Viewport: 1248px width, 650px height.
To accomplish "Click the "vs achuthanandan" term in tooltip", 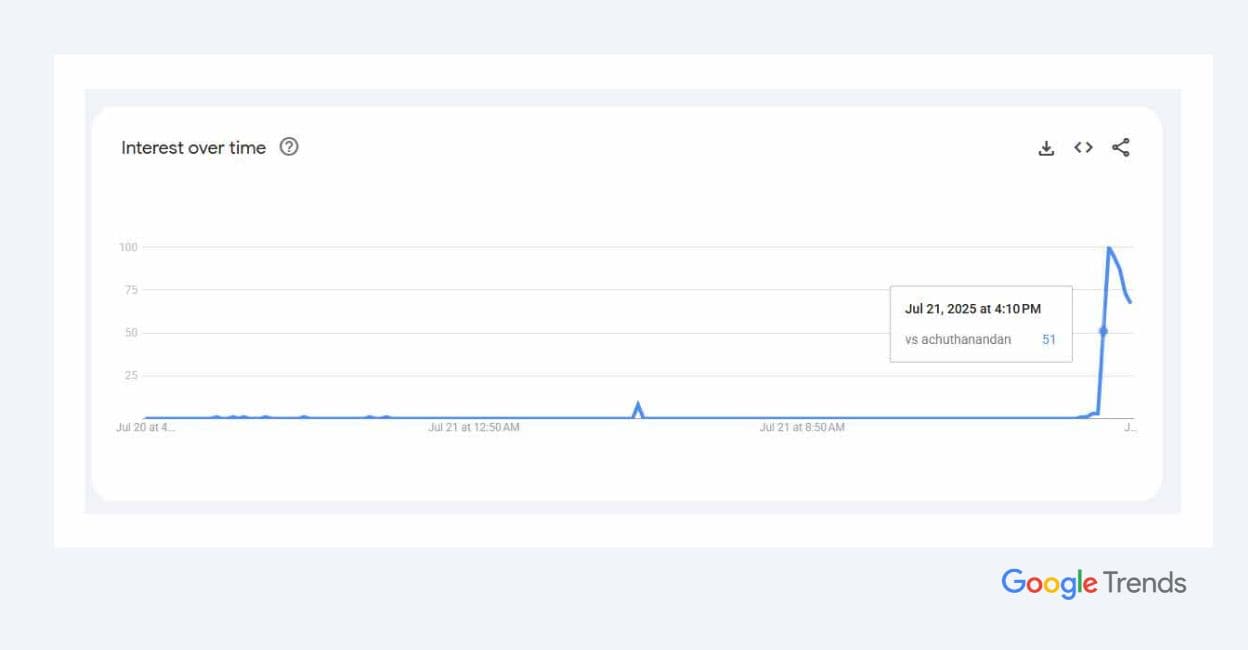I will (958, 340).
